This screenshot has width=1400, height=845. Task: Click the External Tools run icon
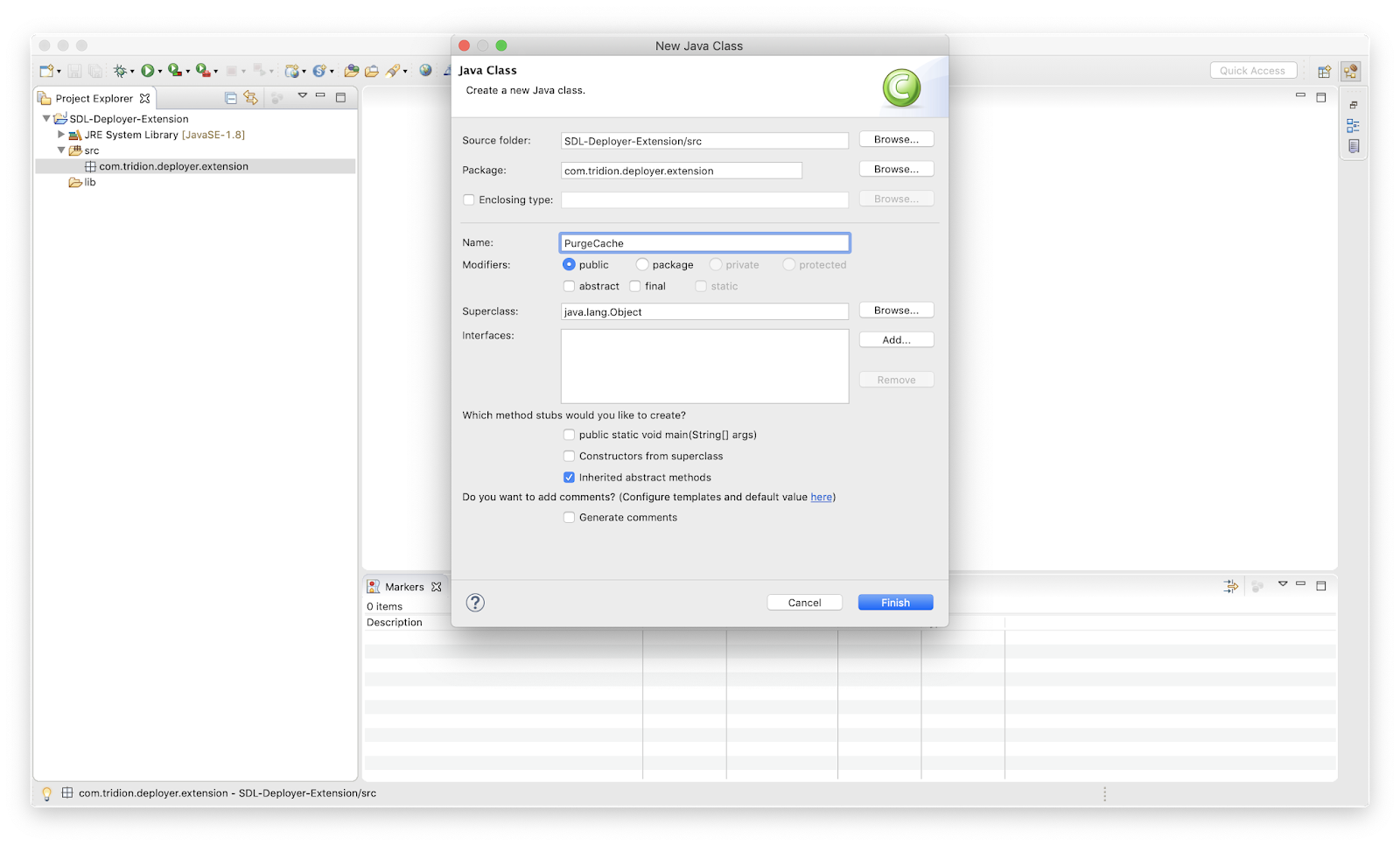[203, 70]
